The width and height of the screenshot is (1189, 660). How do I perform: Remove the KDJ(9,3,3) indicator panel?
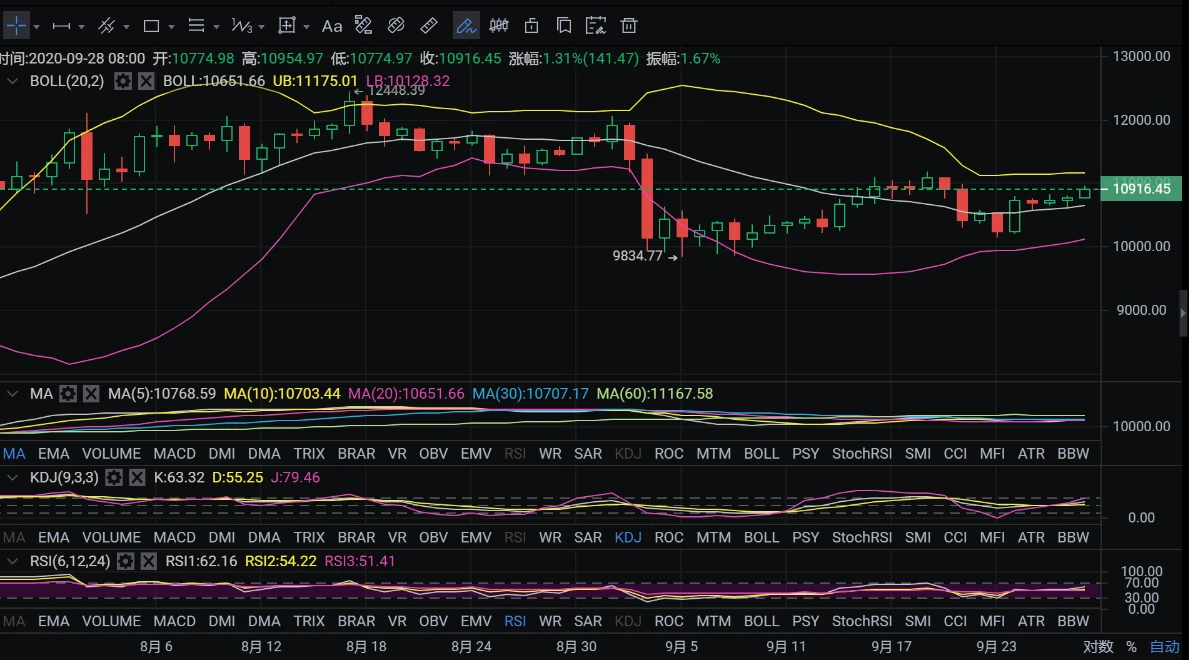(x=136, y=477)
